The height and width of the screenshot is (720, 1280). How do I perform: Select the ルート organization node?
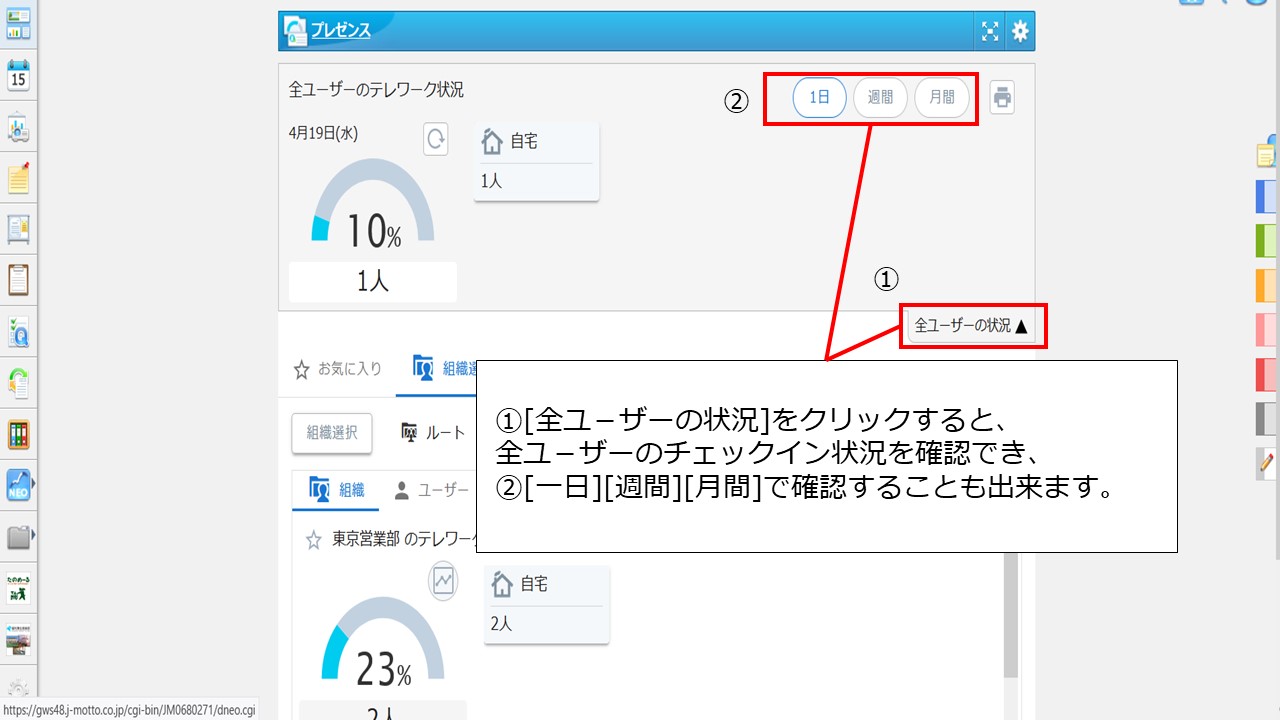(434, 432)
